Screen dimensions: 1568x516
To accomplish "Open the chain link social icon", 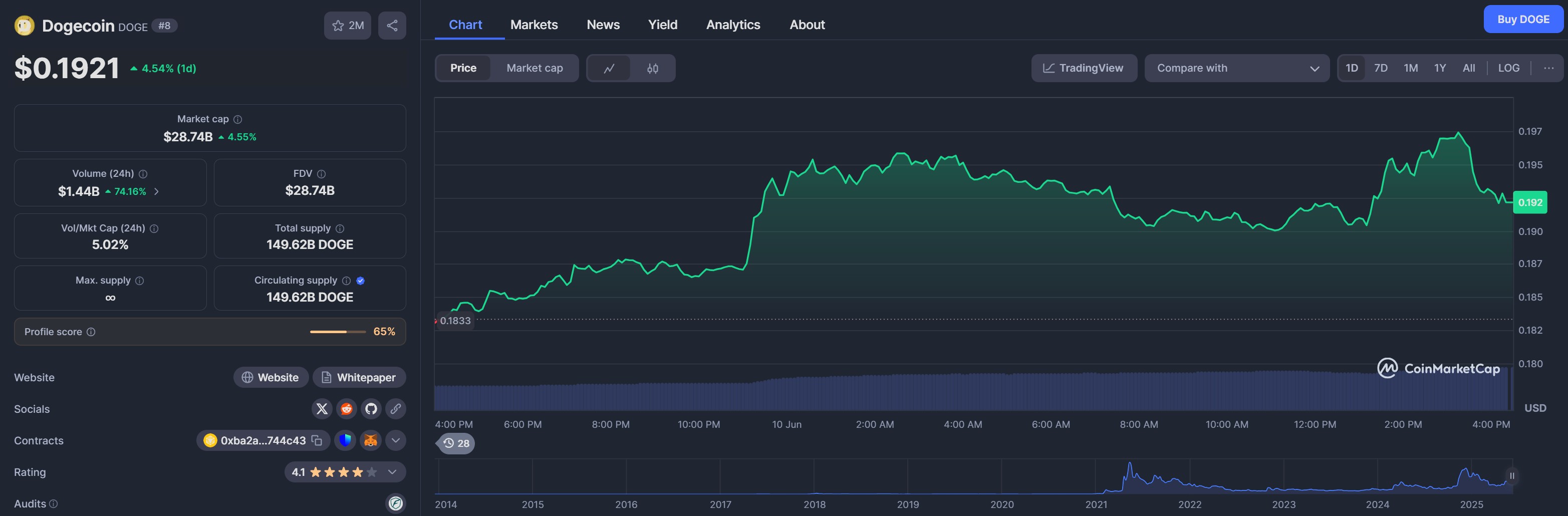I will pos(396,409).
